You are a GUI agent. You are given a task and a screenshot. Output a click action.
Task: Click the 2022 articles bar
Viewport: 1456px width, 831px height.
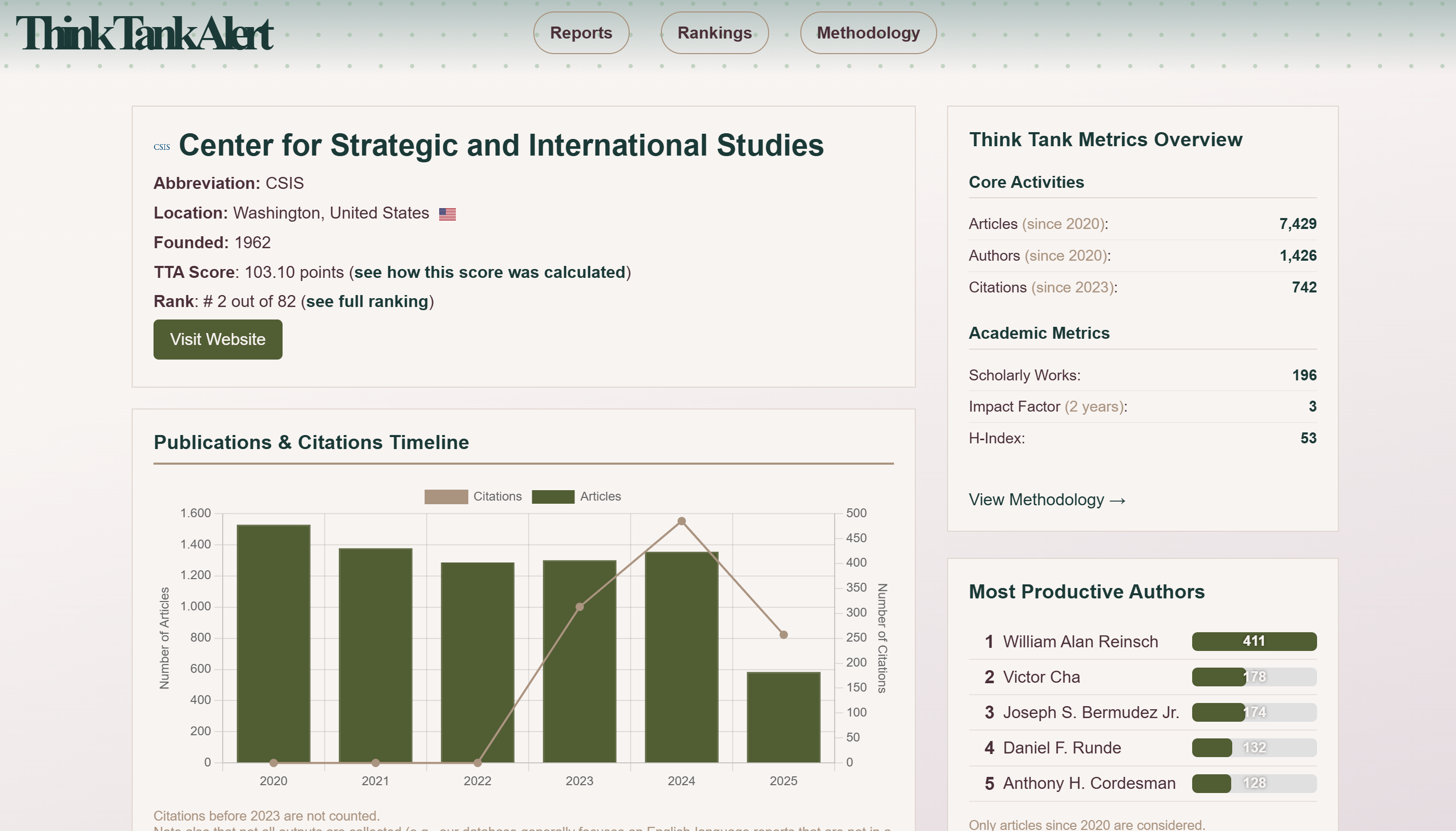click(x=478, y=662)
